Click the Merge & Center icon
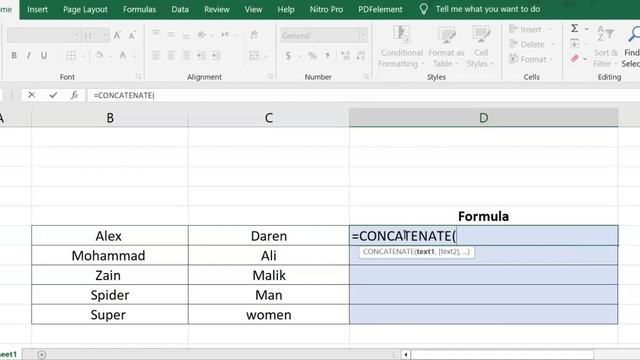This screenshot has width=640, height=360. [254, 55]
